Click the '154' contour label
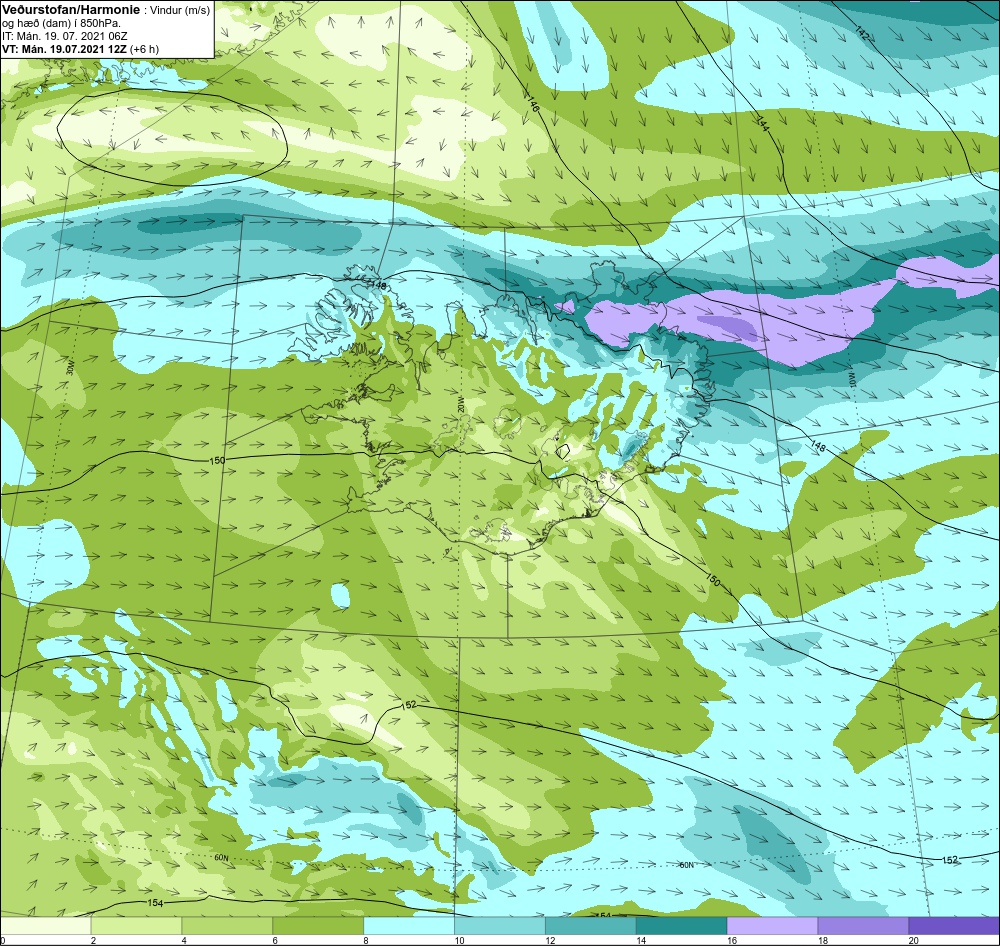The image size is (1000, 946). [x=155, y=903]
